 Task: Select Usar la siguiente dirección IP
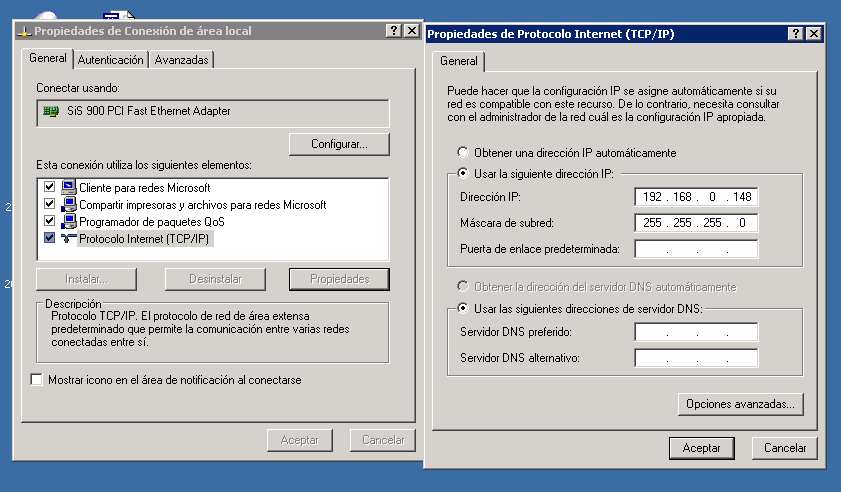[x=462, y=173]
